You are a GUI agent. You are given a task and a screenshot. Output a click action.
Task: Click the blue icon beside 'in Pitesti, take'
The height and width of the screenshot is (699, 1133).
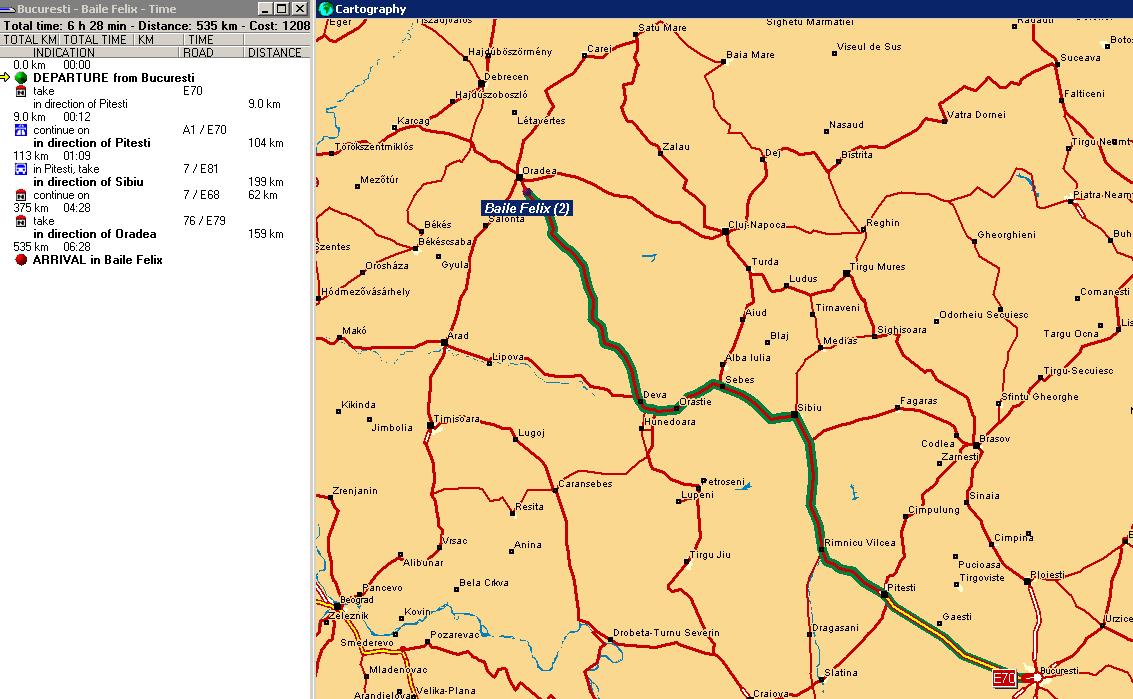21,169
